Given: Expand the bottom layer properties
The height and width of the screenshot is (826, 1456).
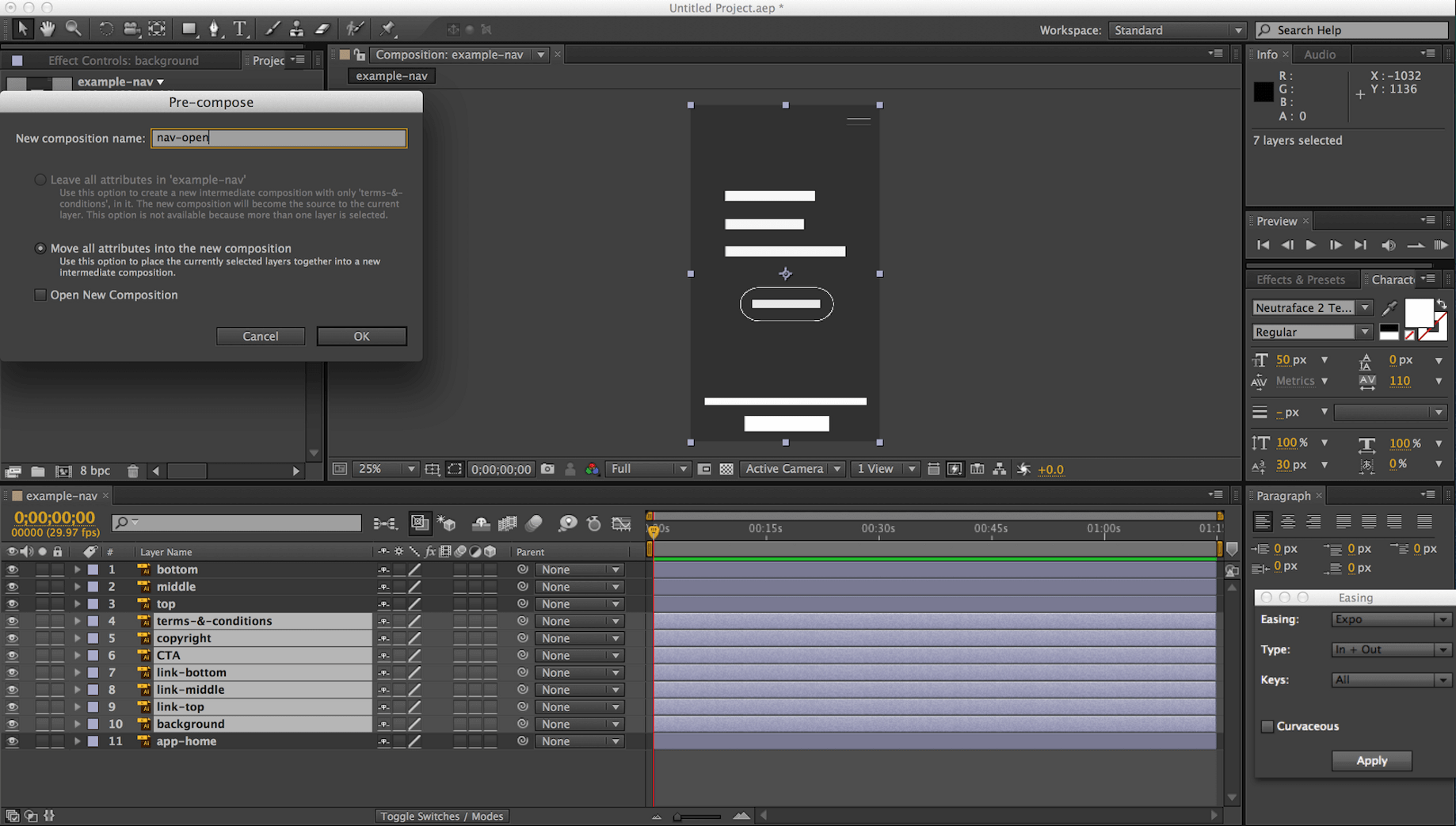Looking at the screenshot, I should [77, 569].
